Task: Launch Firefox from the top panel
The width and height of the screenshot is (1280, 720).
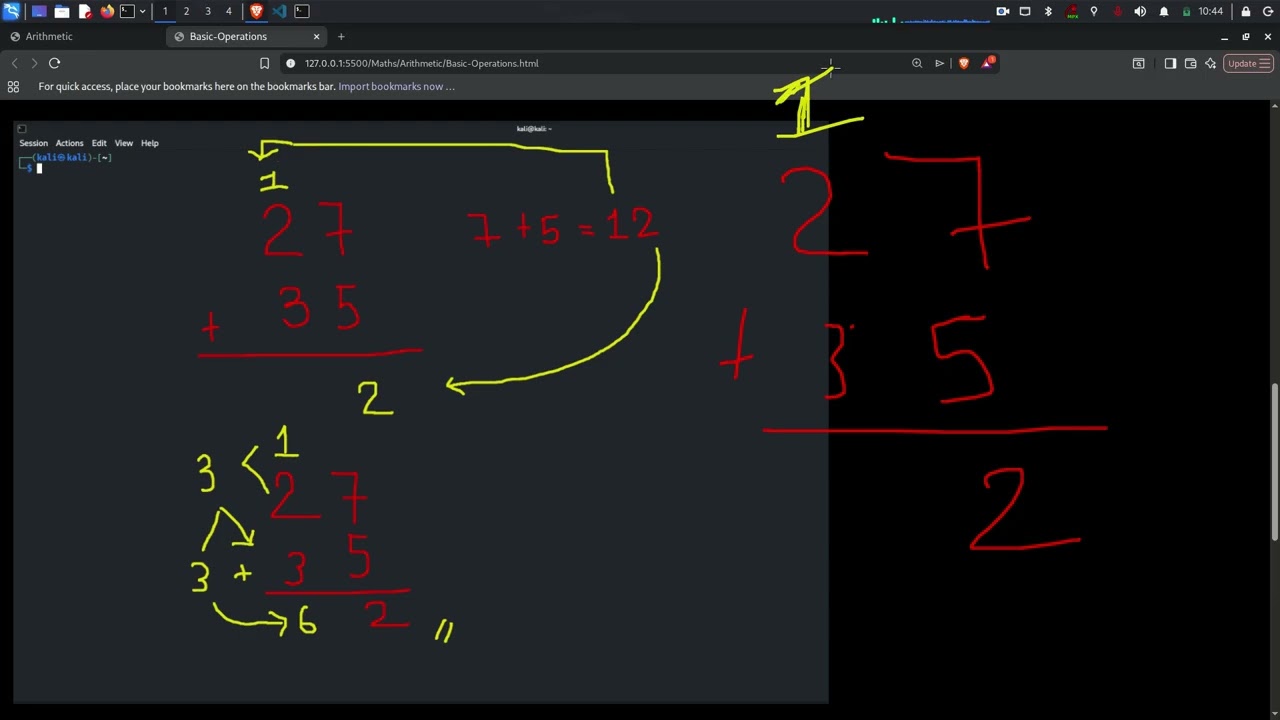Action: (x=107, y=11)
